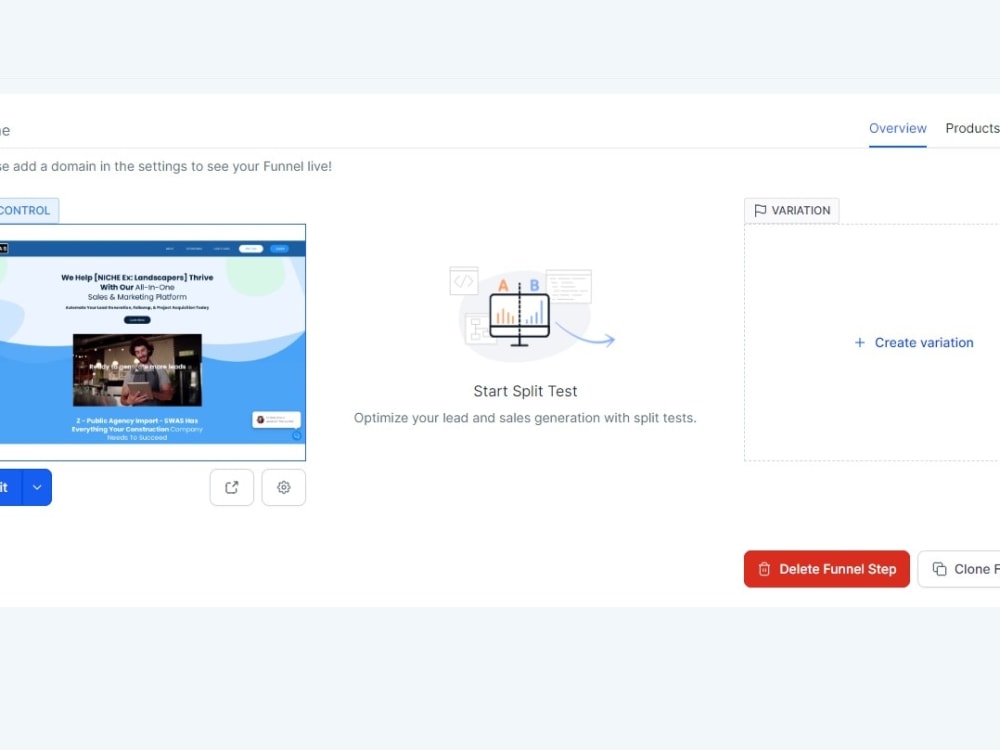Click the A/B split test illustration

(x=531, y=312)
